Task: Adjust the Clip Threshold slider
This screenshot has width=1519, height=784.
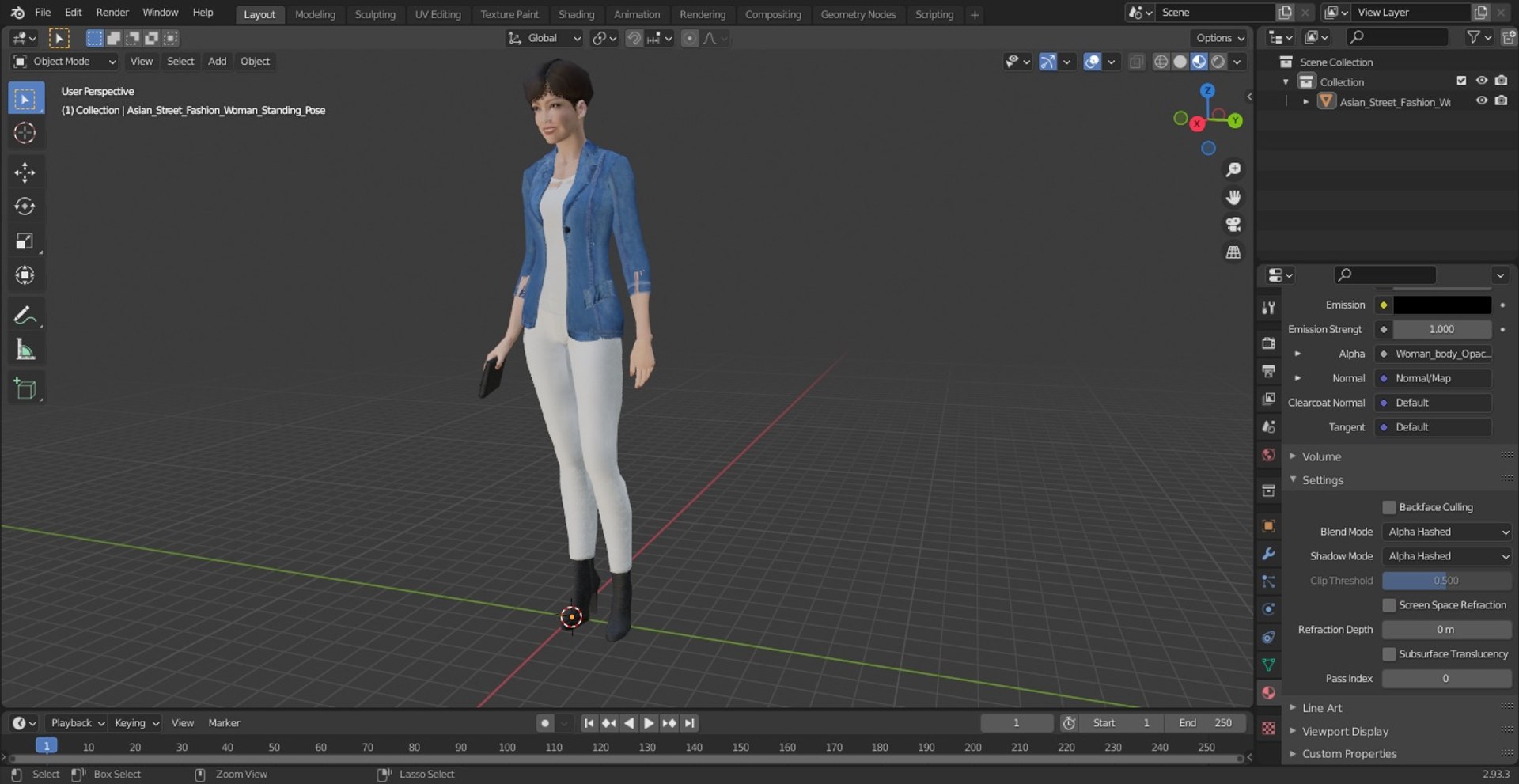Action: [x=1446, y=581]
